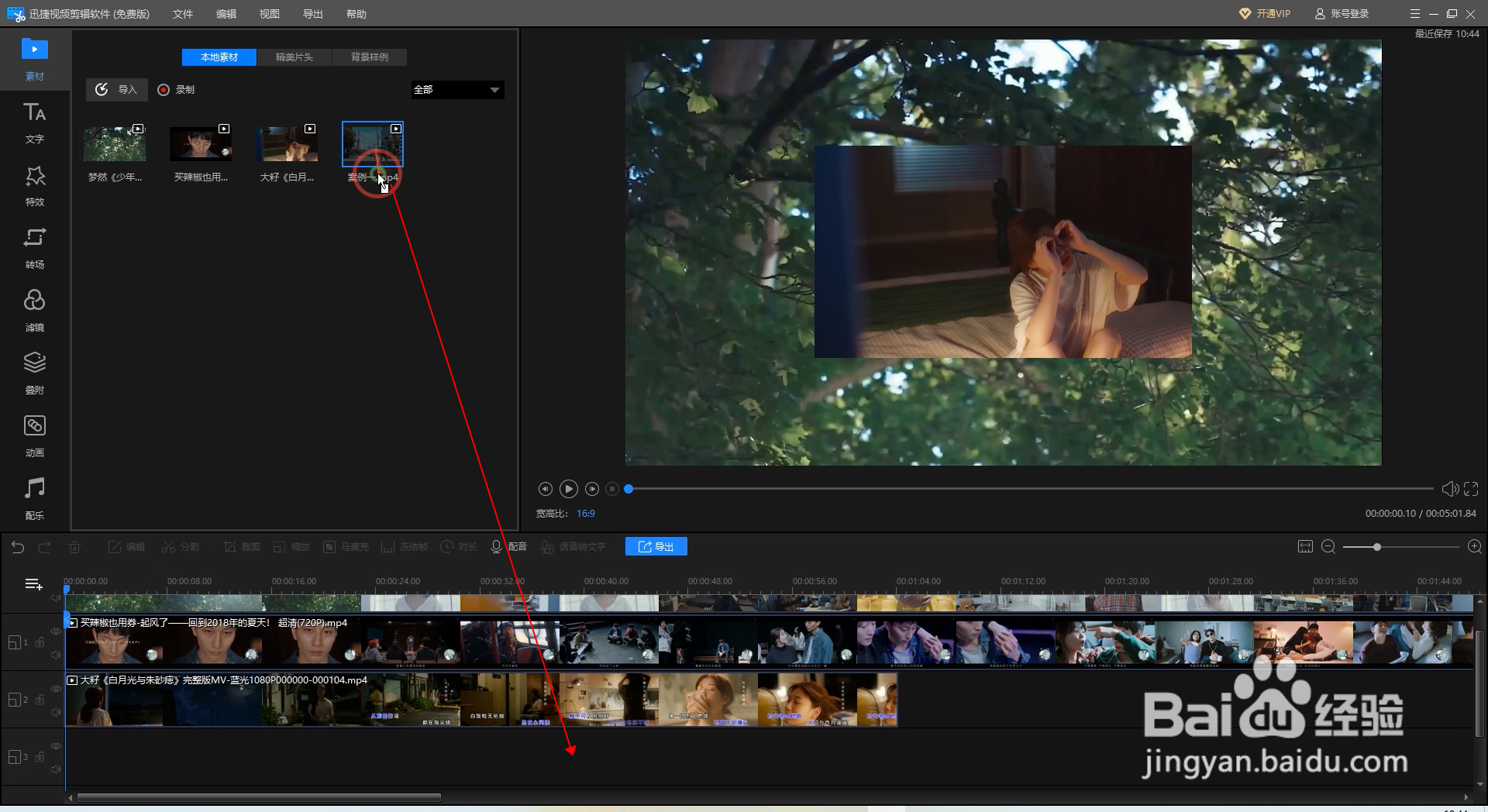Open the 配乐 music panel
The image size is (1488, 812).
tap(35, 499)
